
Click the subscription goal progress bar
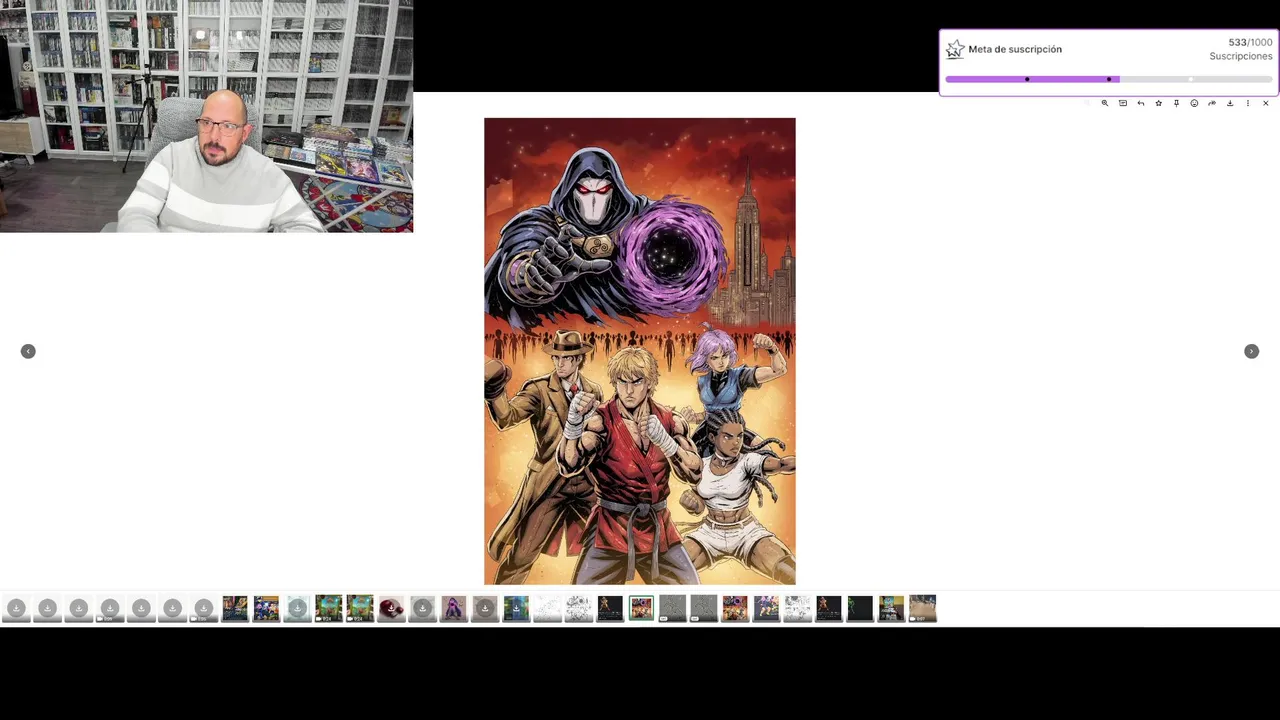pyautogui.click(x=1108, y=79)
